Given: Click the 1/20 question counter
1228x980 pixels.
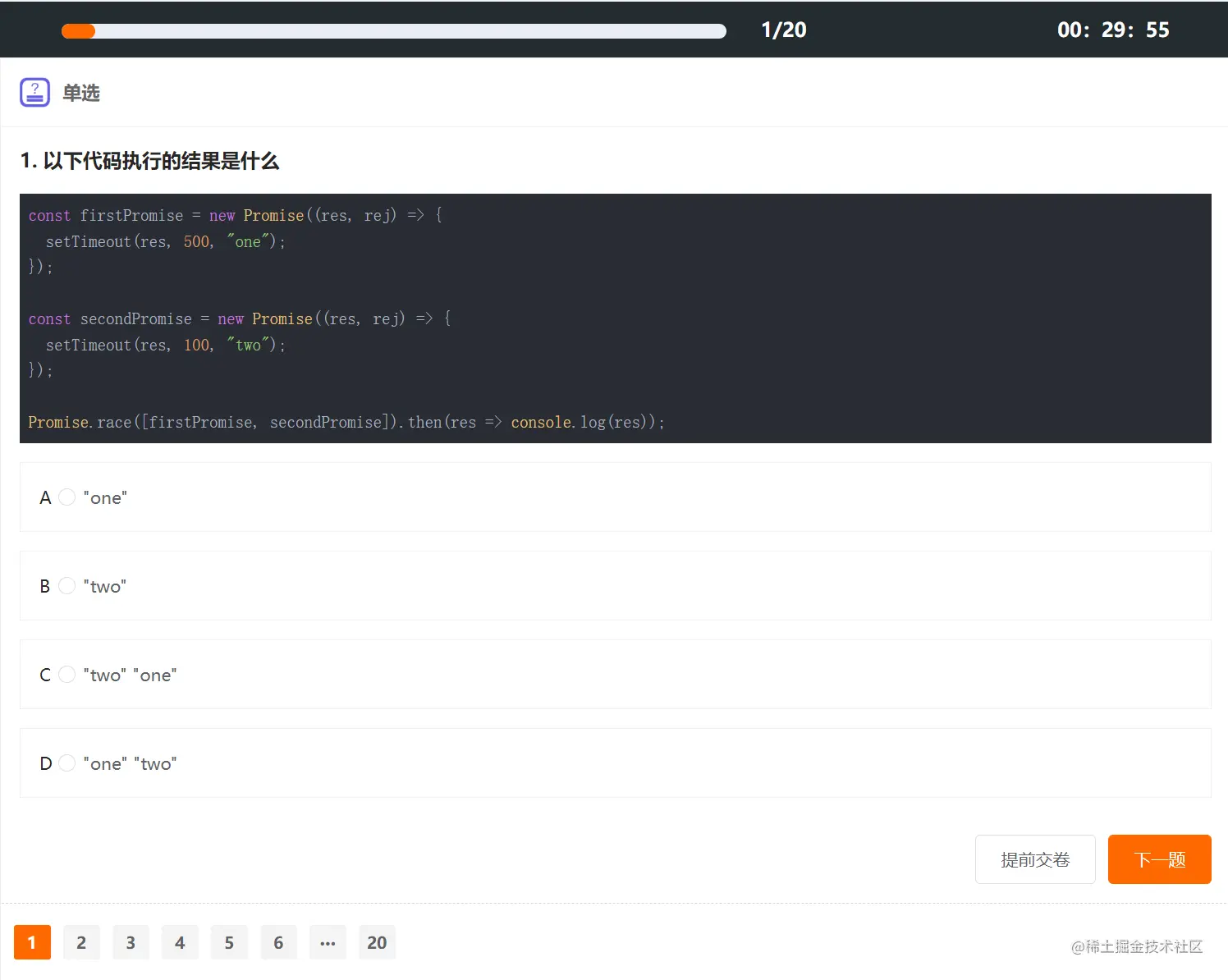Looking at the screenshot, I should (x=784, y=30).
